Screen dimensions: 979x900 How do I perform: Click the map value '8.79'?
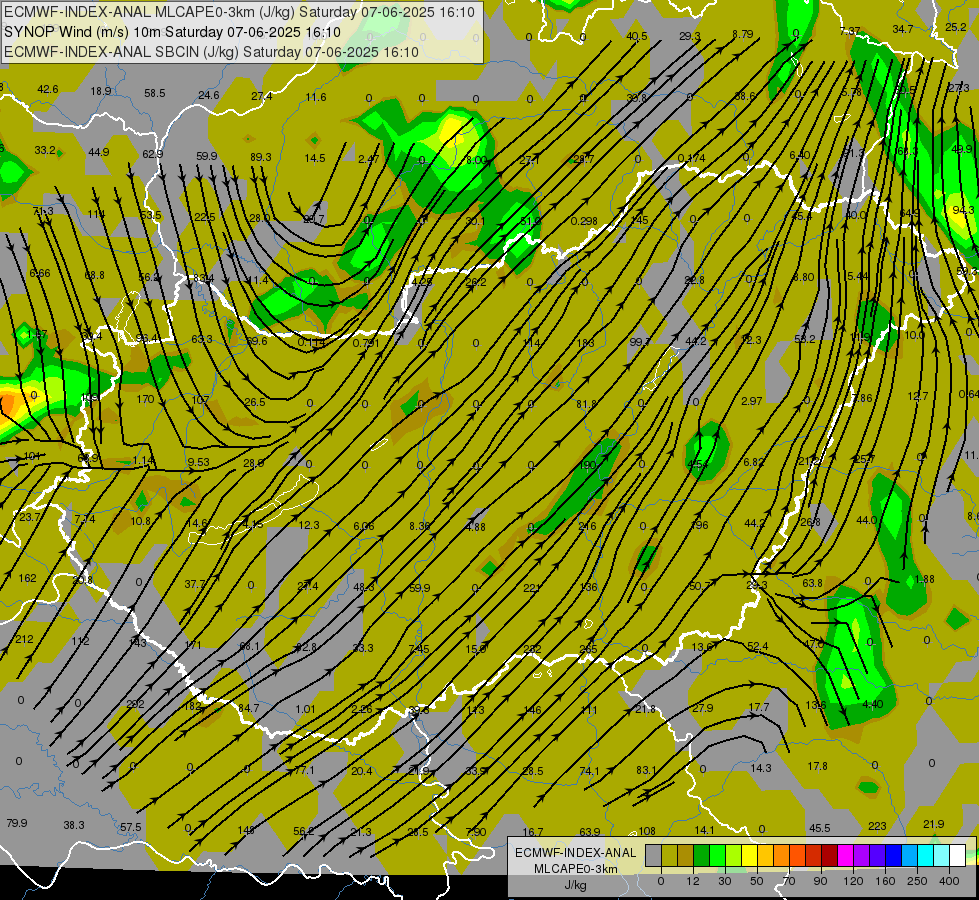[x=742, y=34]
